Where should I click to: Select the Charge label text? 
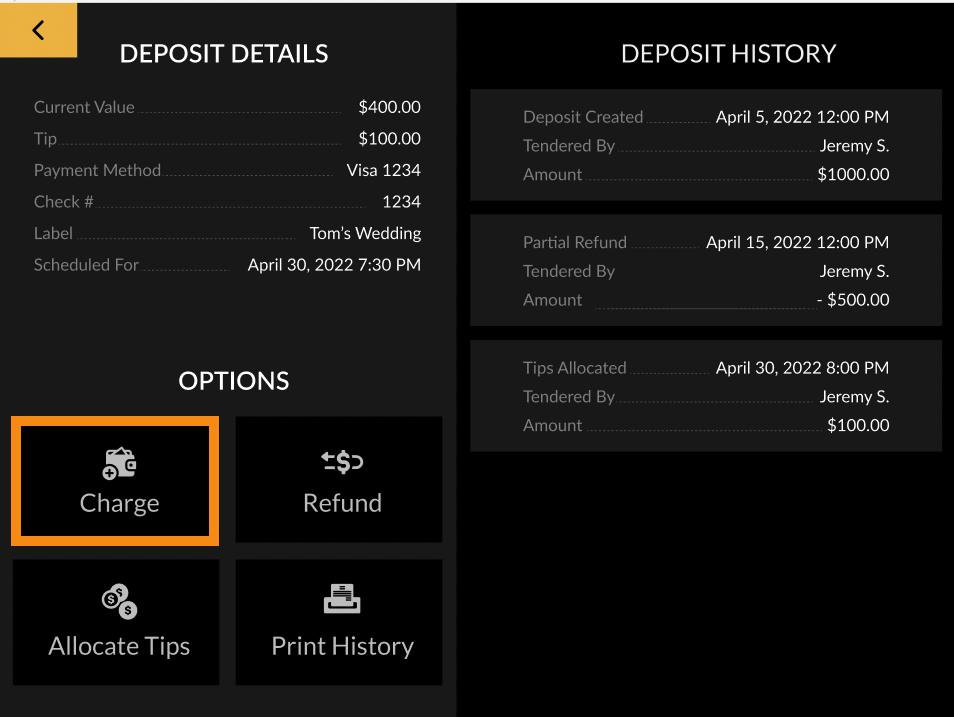tap(119, 503)
